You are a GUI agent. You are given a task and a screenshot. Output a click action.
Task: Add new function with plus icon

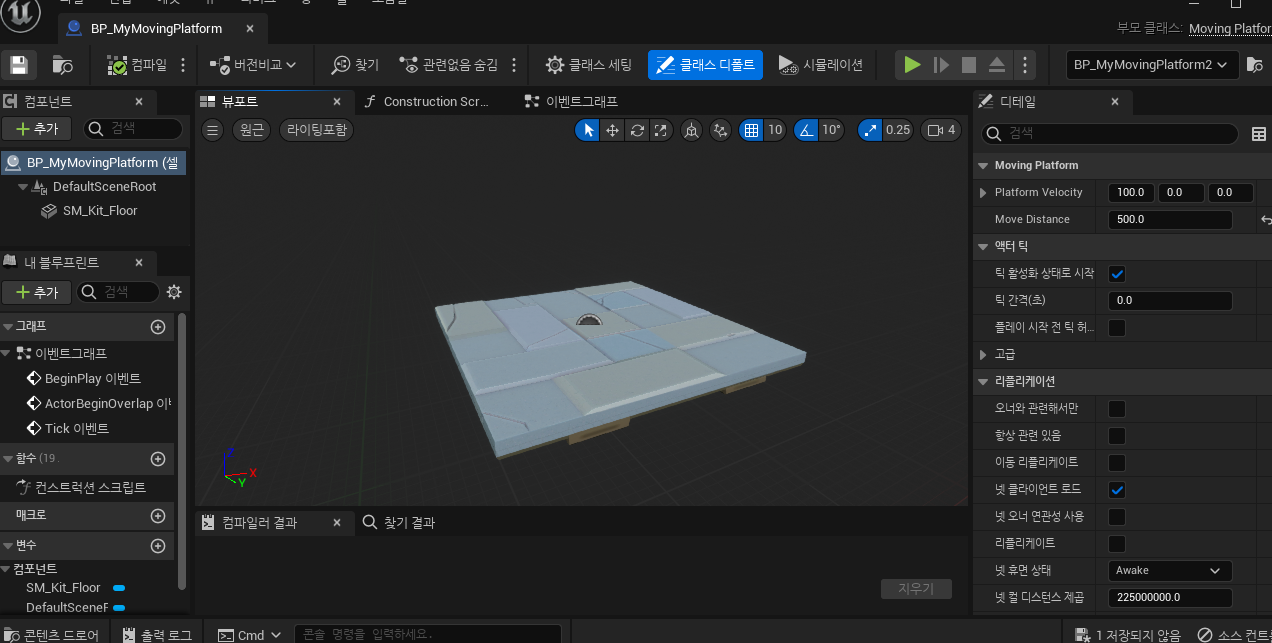(157, 459)
